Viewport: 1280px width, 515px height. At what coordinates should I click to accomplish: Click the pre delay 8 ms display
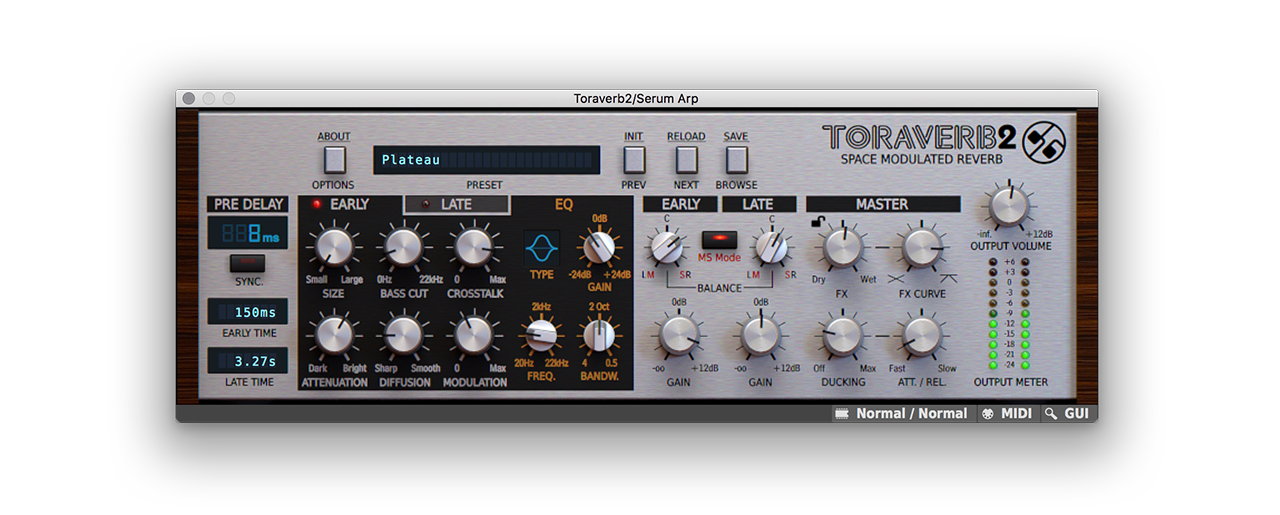248,234
